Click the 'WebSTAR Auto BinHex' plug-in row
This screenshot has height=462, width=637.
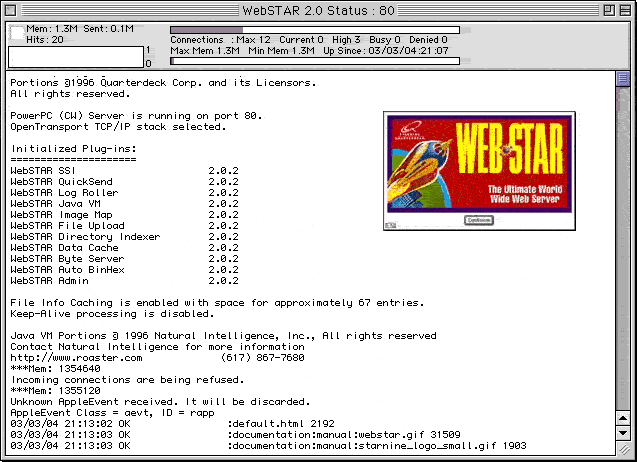124,269
